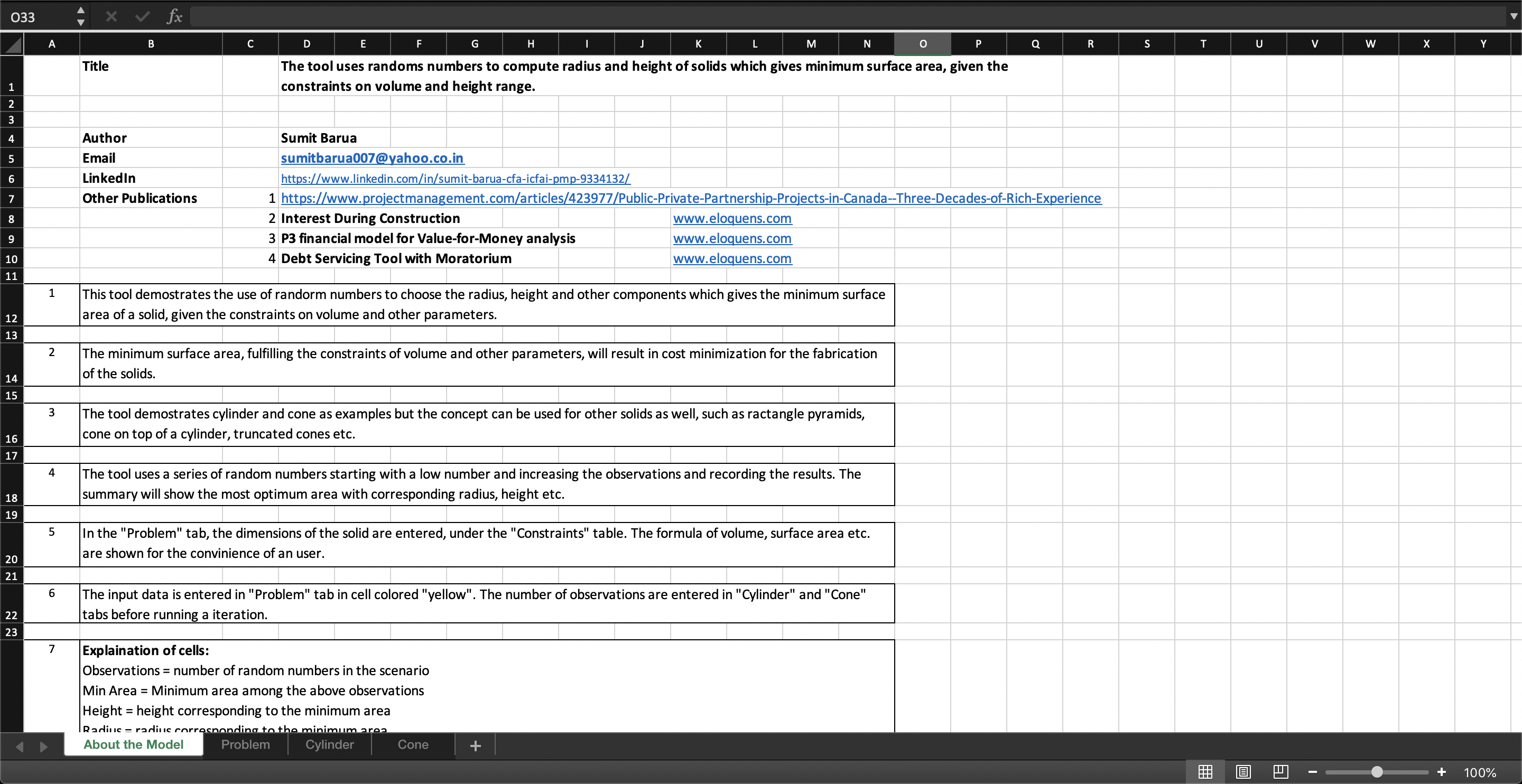Viewport: 1522px width, 784px height.
Task: Select row 12 header
Action: [11, 305]
